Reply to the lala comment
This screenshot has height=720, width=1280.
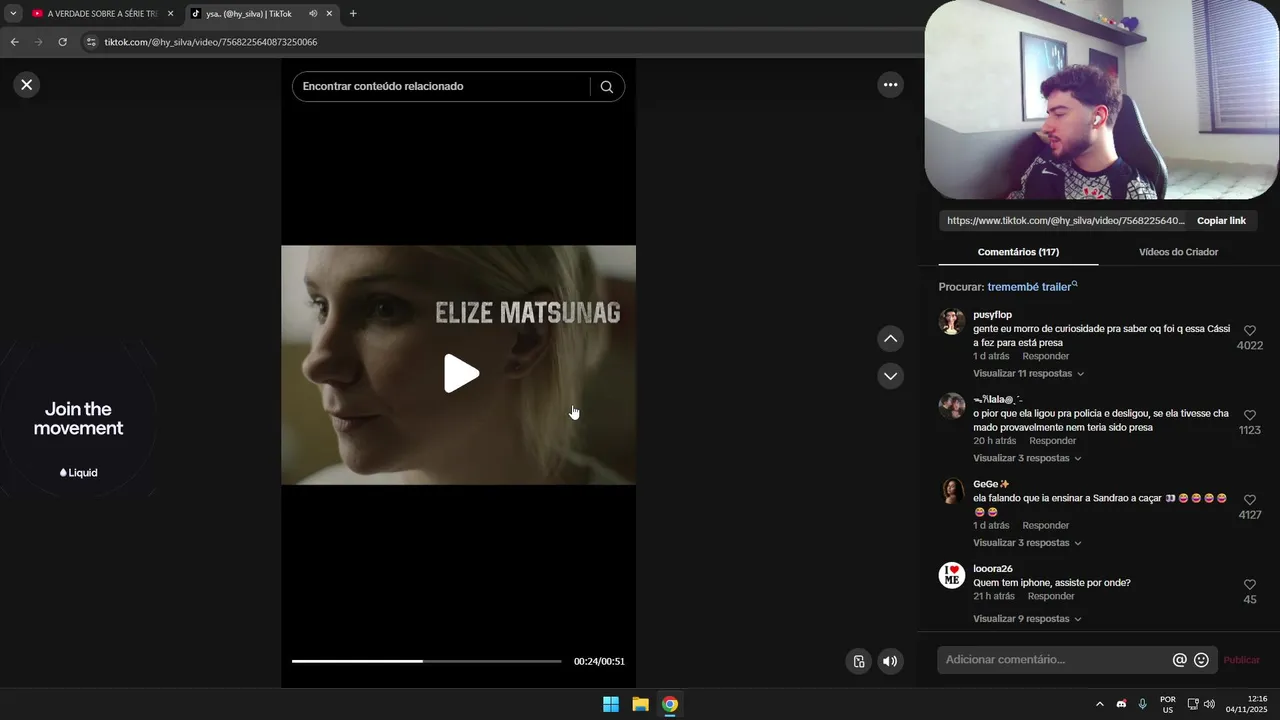(1052, 441)
